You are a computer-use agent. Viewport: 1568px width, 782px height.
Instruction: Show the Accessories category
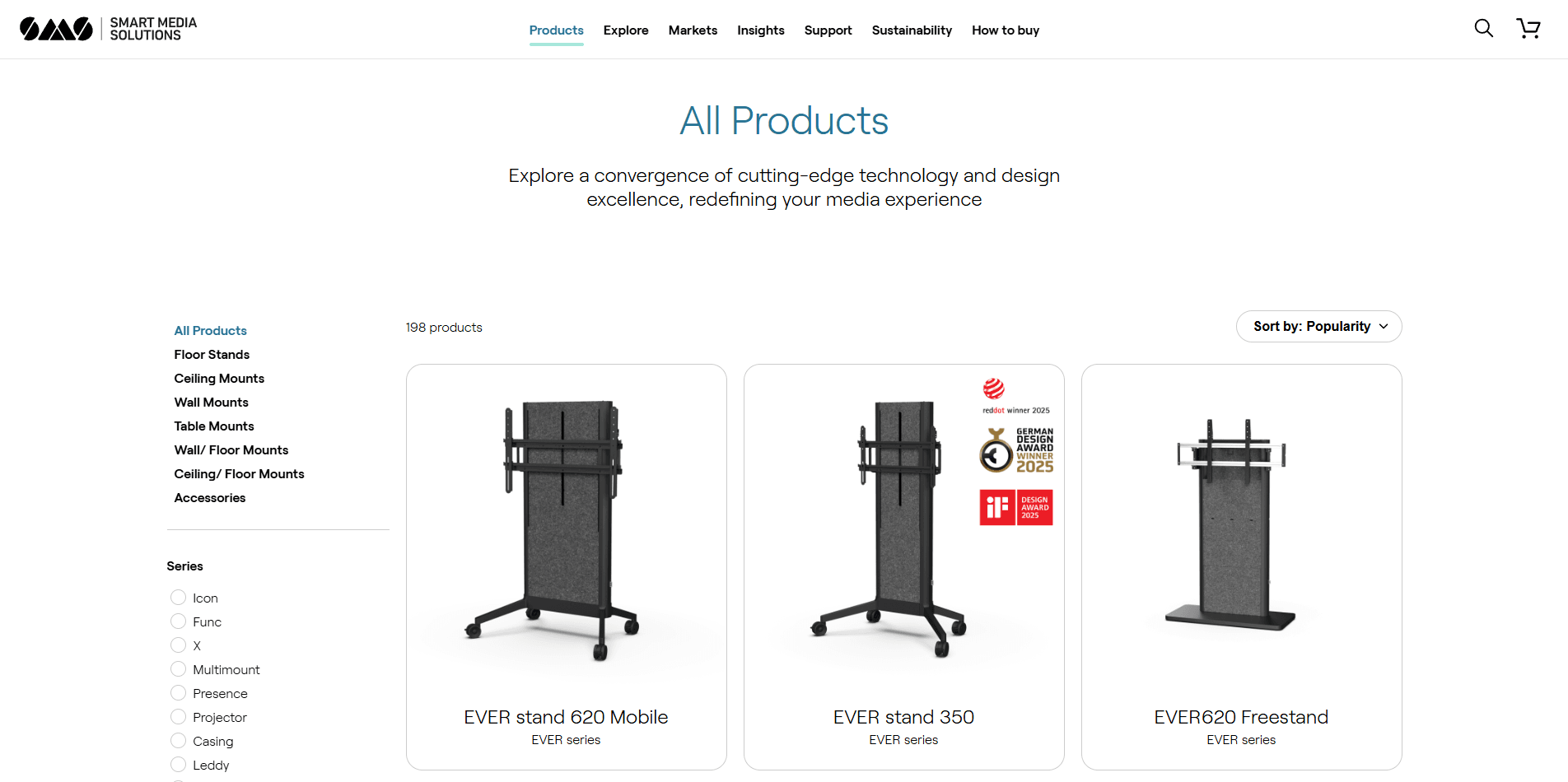(x=210, y=498)
